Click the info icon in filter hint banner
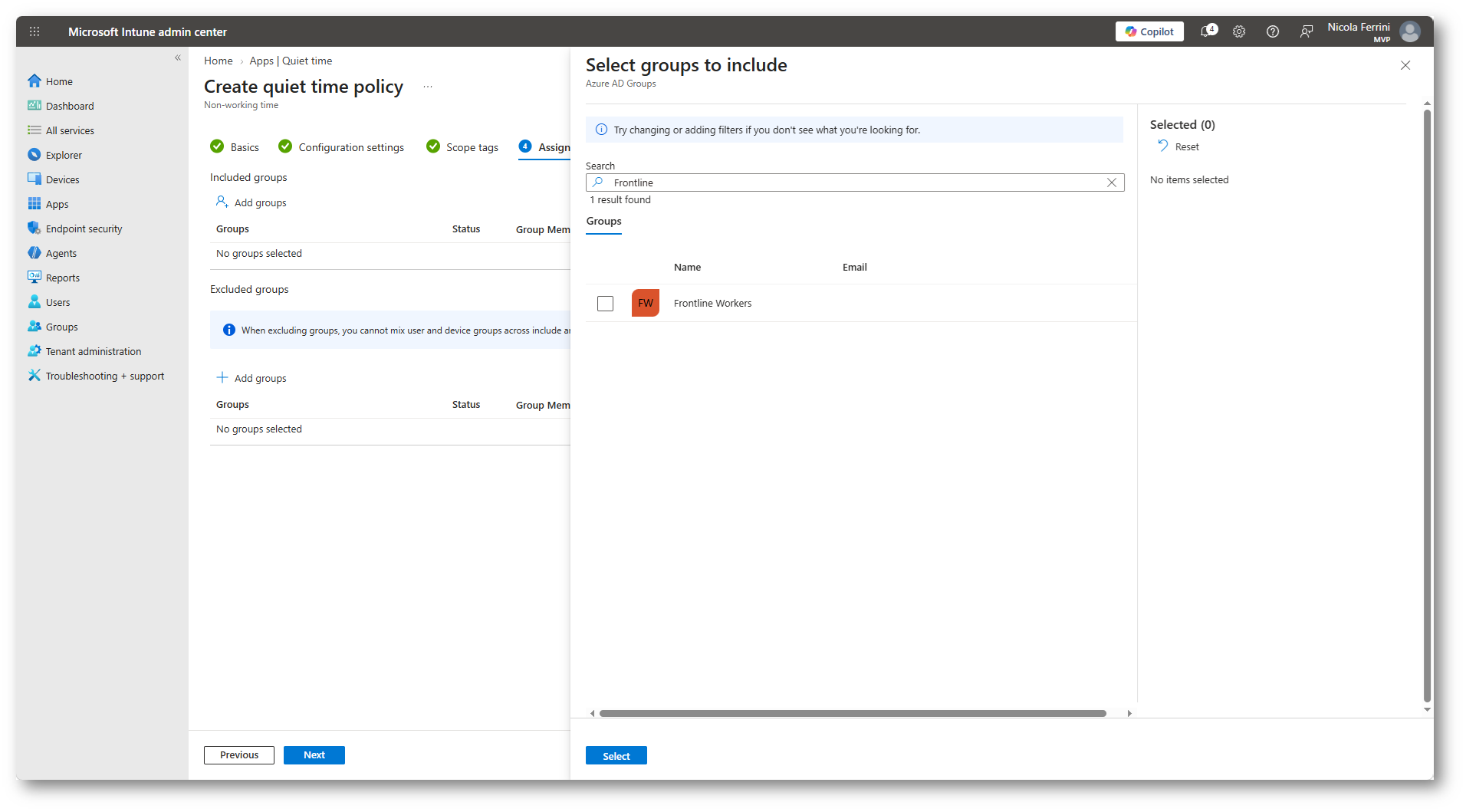 point(602,130)
